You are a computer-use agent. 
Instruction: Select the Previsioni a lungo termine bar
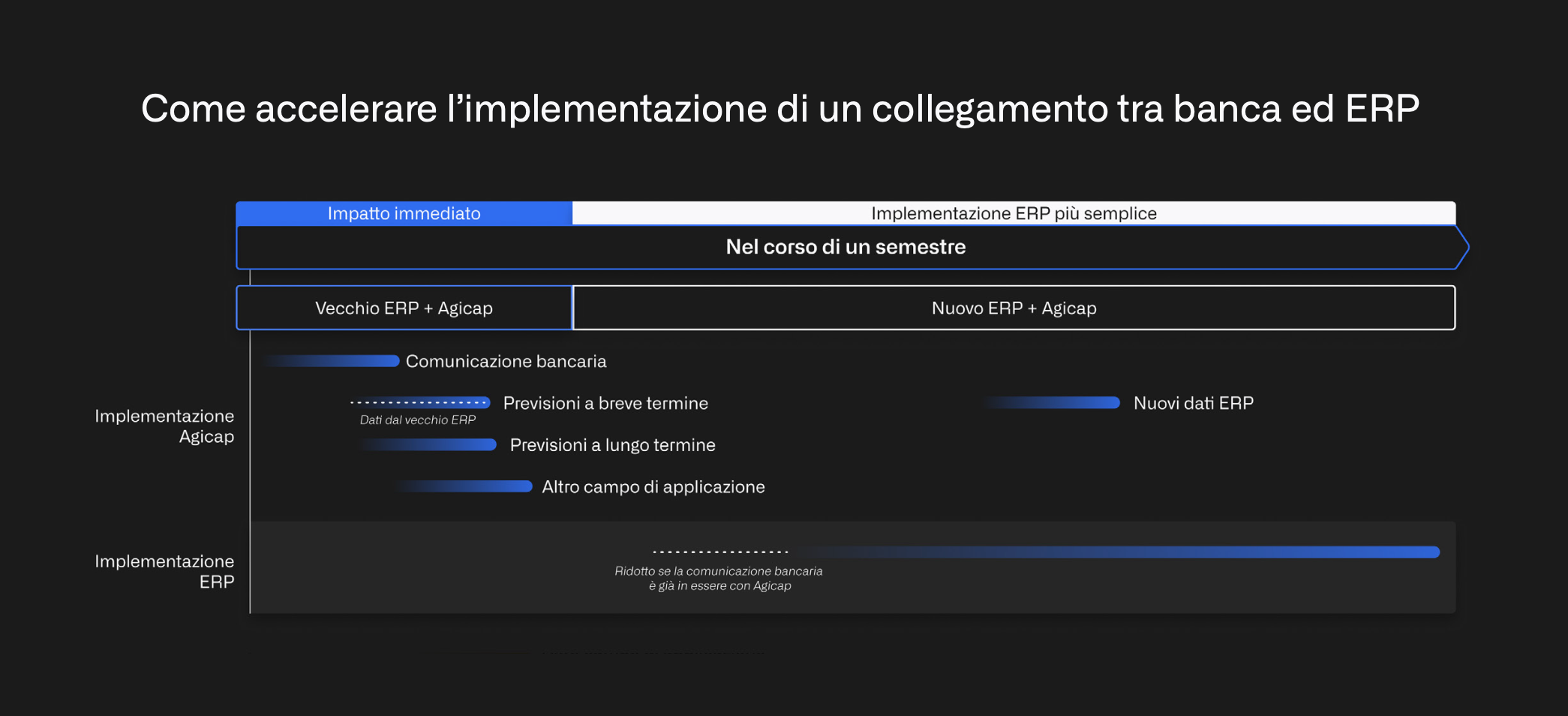click(x=428, y=445)
